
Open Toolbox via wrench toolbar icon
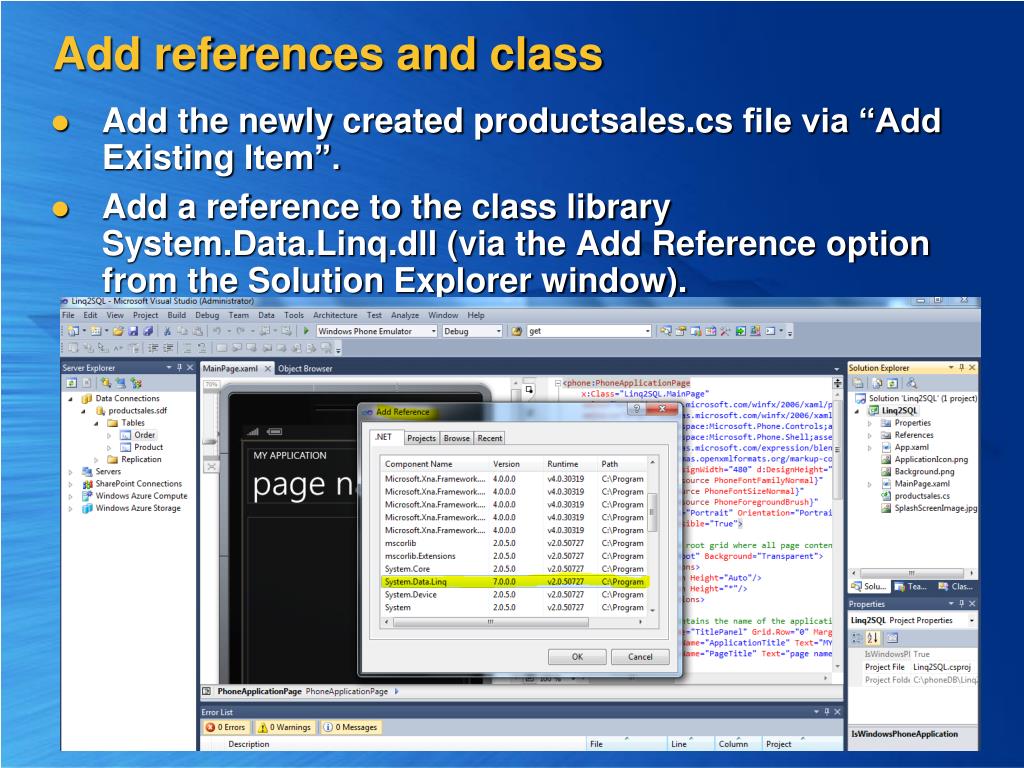(725, 331)
